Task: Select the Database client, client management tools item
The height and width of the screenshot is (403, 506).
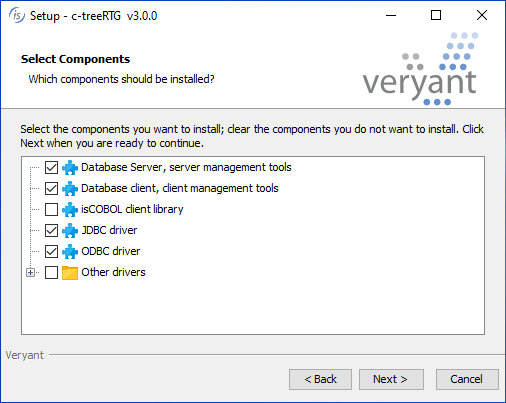Action: 180,188
